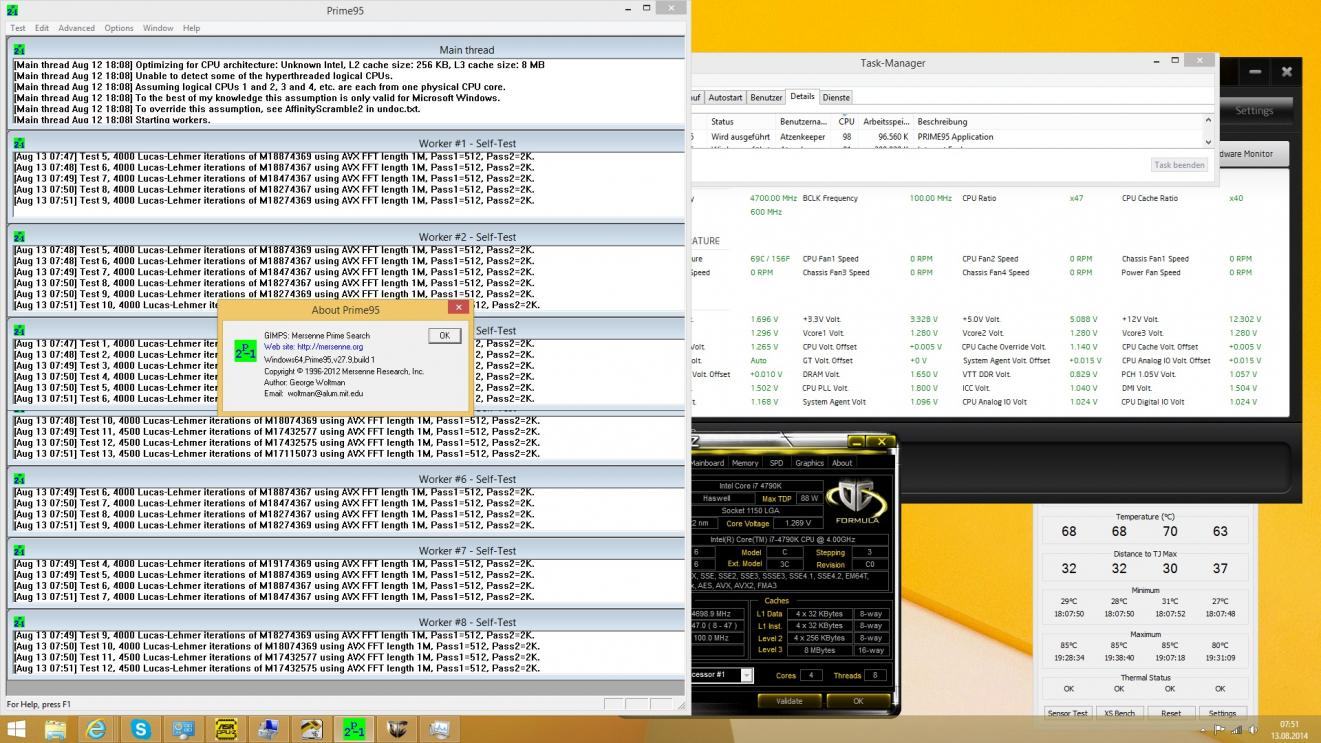Click Settings button in temperature monitor
The height and width of the screenshot is (743, 1321).
tap(1222, 713)
